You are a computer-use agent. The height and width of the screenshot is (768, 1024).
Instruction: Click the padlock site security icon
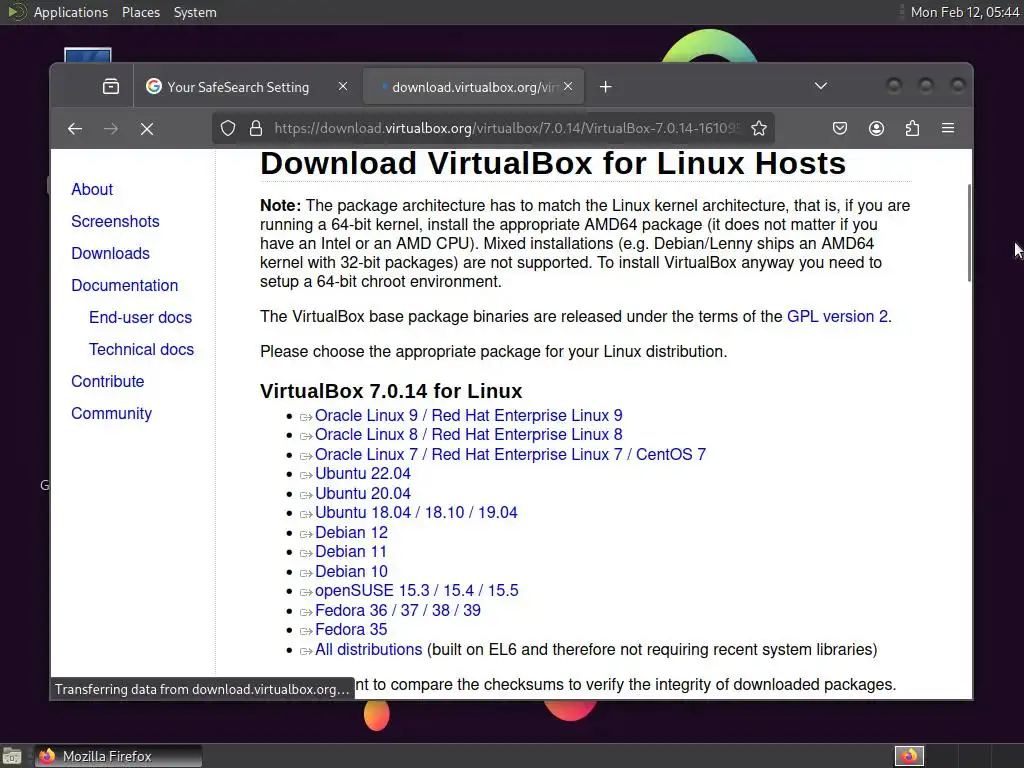(256, 129)
